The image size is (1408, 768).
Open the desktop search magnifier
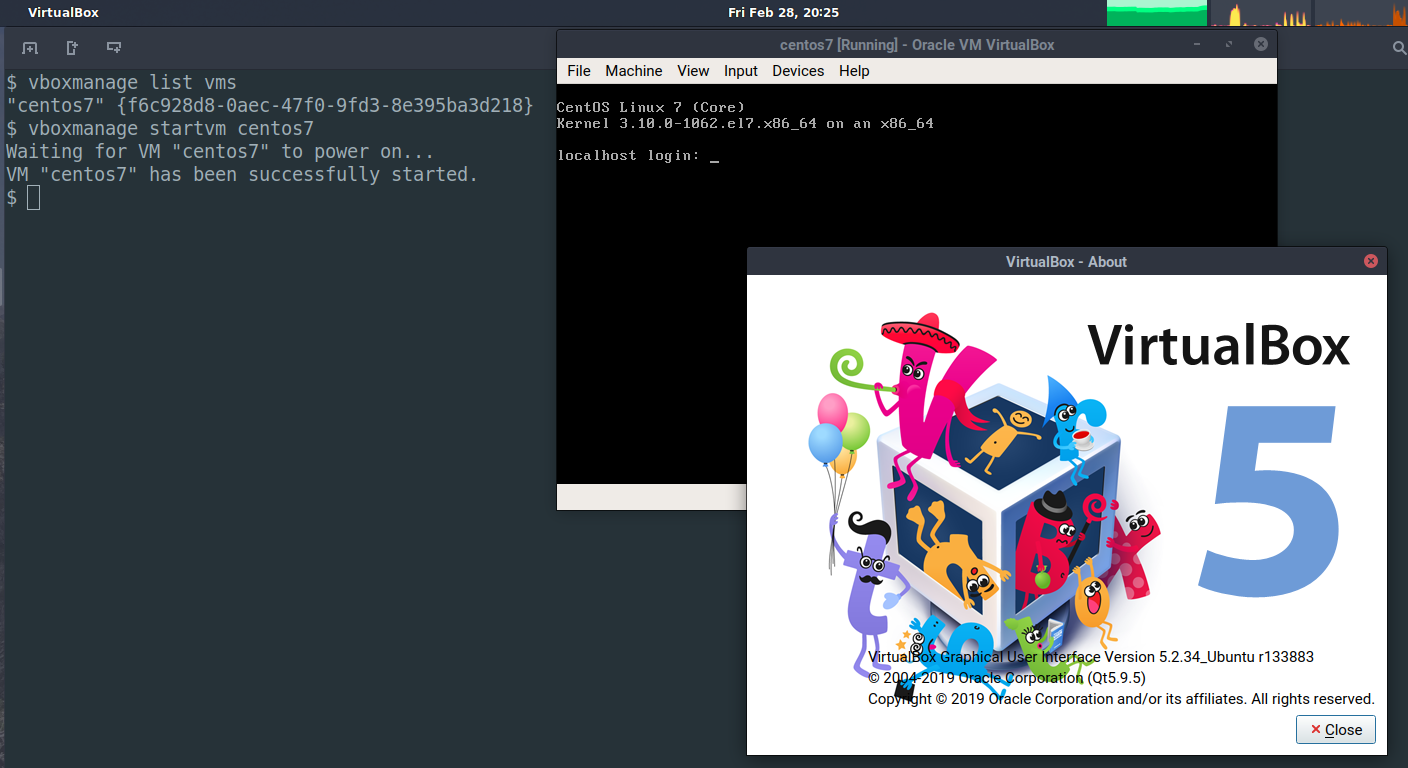point(1398,47)
